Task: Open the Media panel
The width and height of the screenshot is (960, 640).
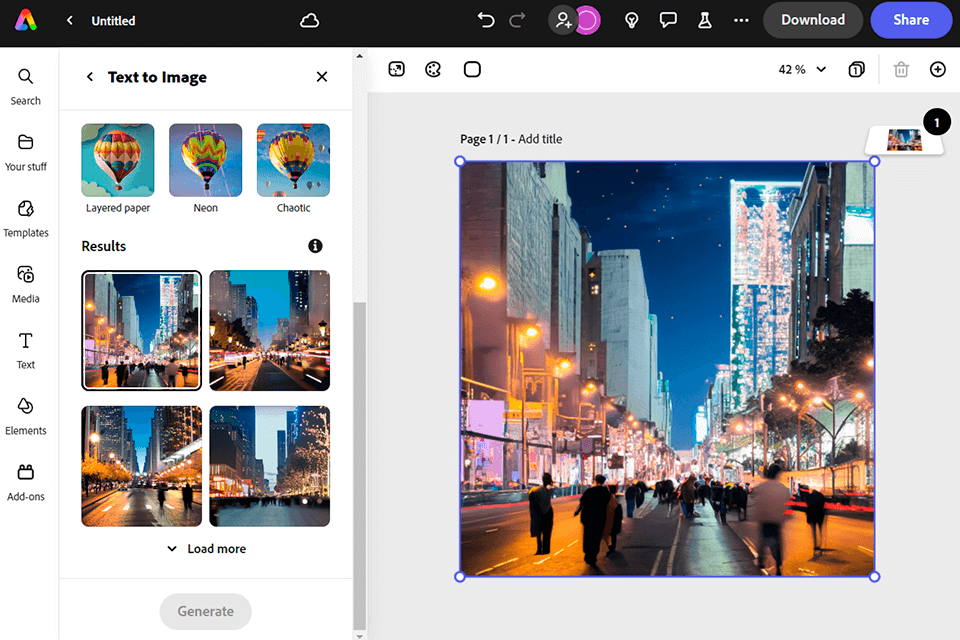Action: (x=26, y=284)
